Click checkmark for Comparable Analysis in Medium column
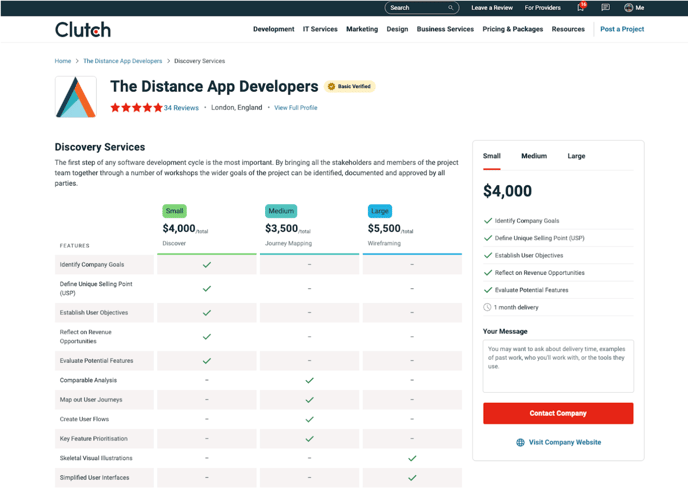Image resolution: width=688 pixels, height=489 pixels. (x=309, y=380)
